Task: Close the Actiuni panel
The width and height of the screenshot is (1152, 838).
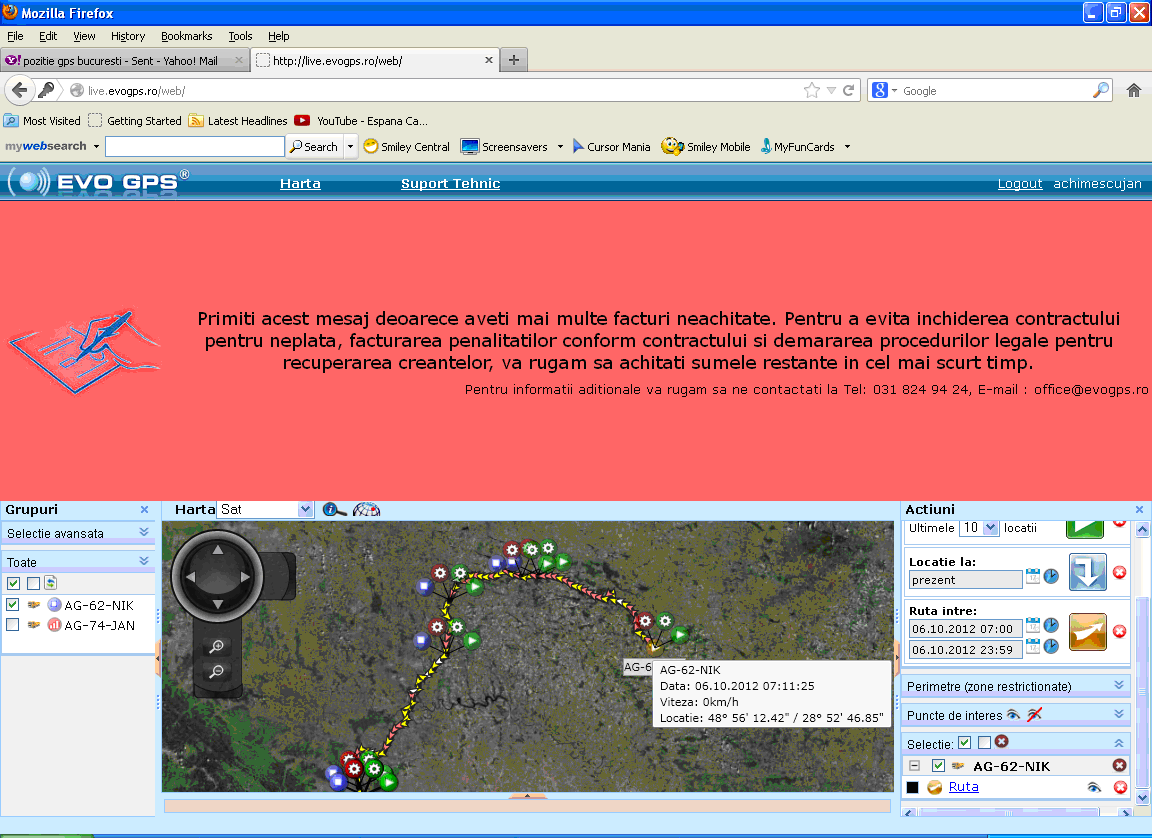Action: pyautogui.click(x=1139, y=510)
